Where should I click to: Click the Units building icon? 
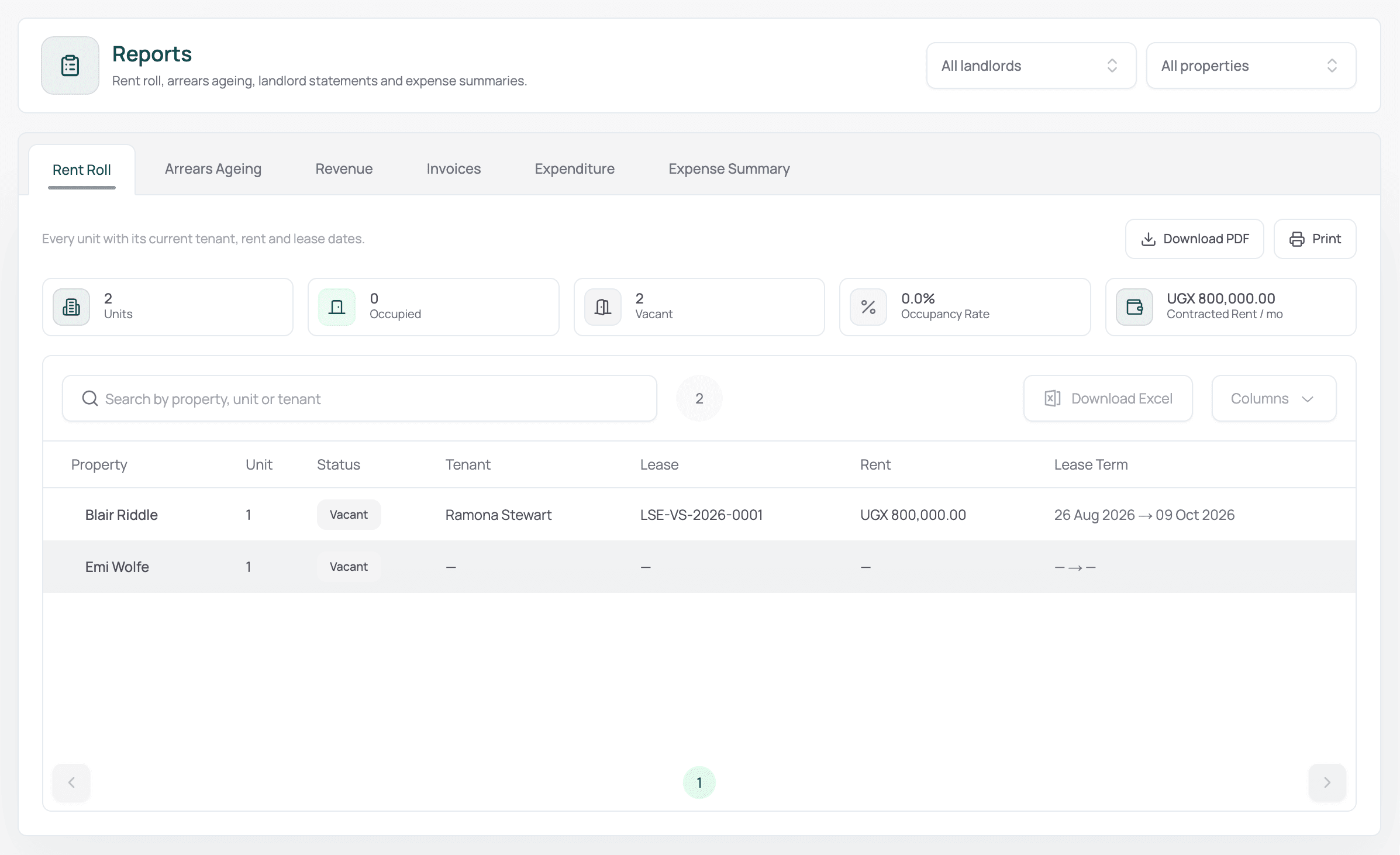[71, 307]
